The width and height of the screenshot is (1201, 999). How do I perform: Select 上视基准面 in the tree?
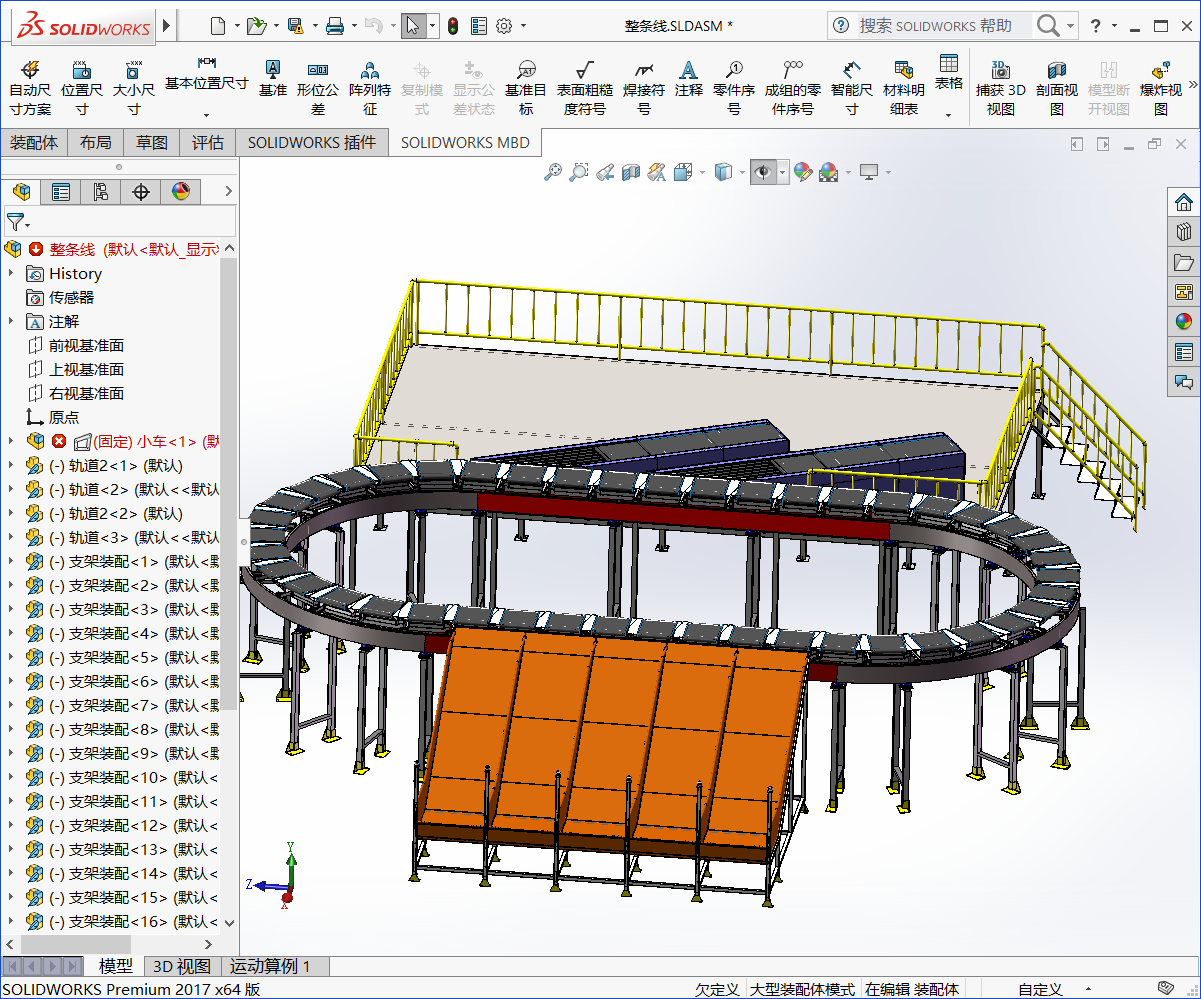pyautogui.click(x=86, y=369)
